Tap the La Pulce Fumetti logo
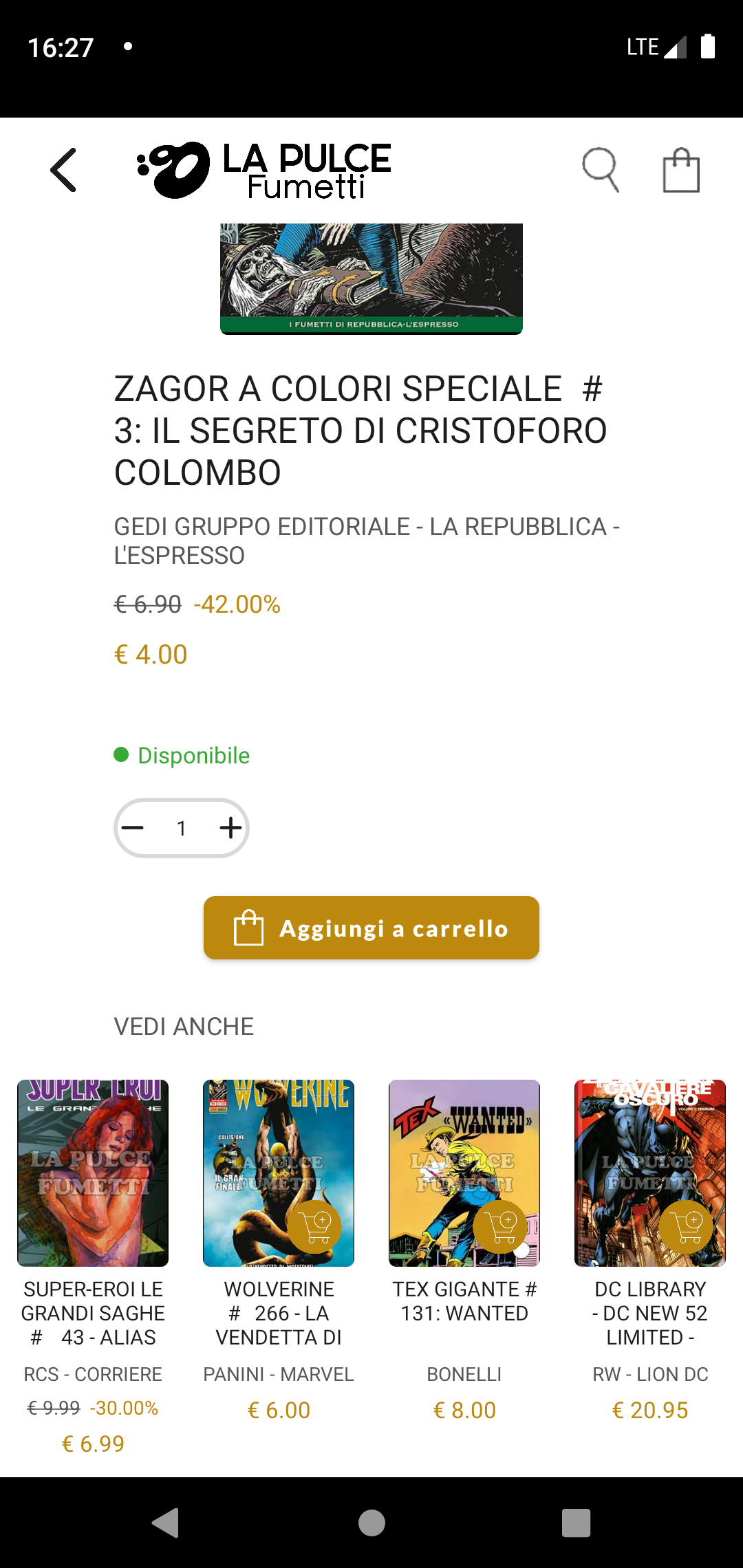 [264, 170]
